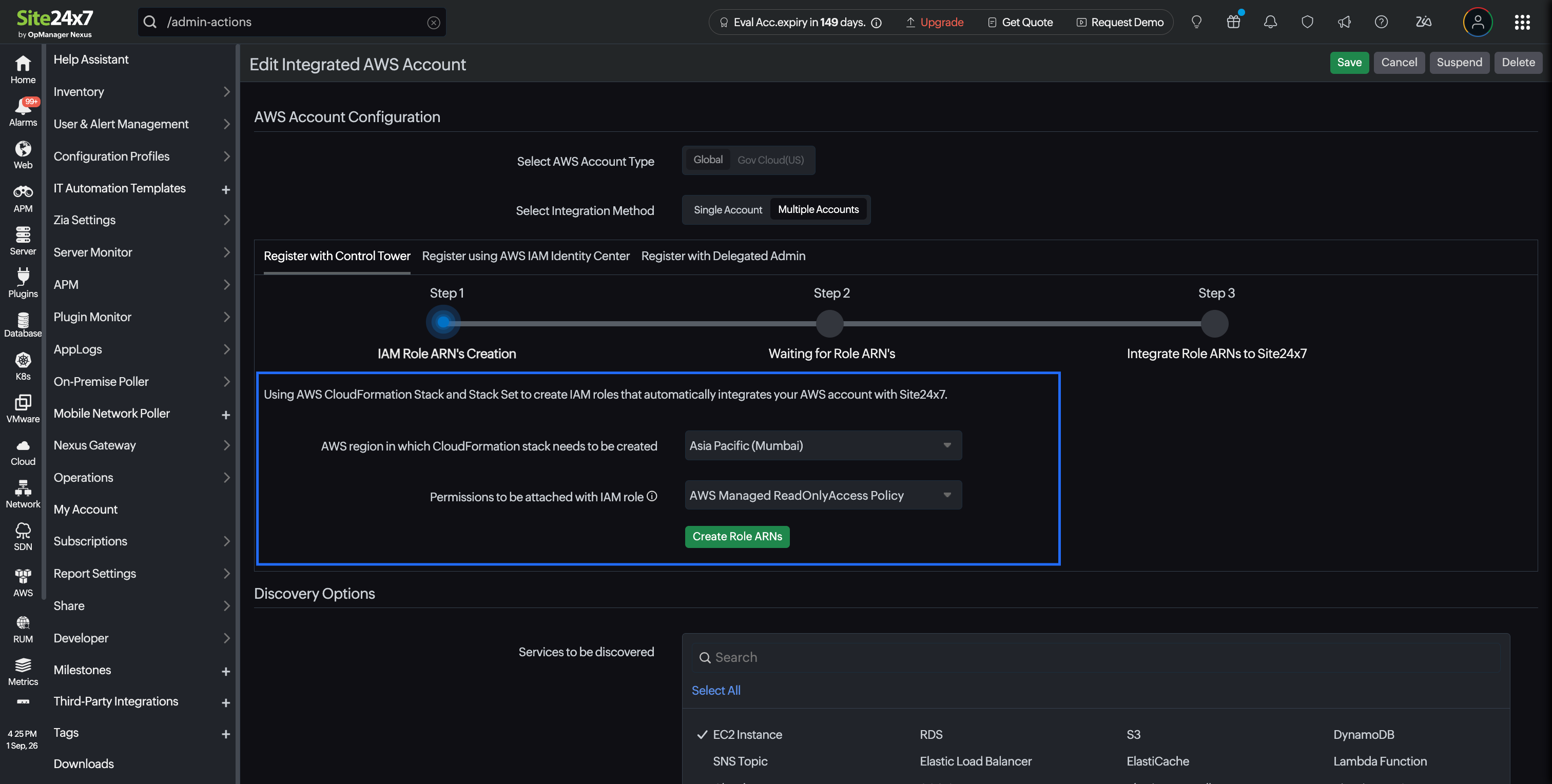
Task: Open the user profile avatar
Action: coord(1477,22)
